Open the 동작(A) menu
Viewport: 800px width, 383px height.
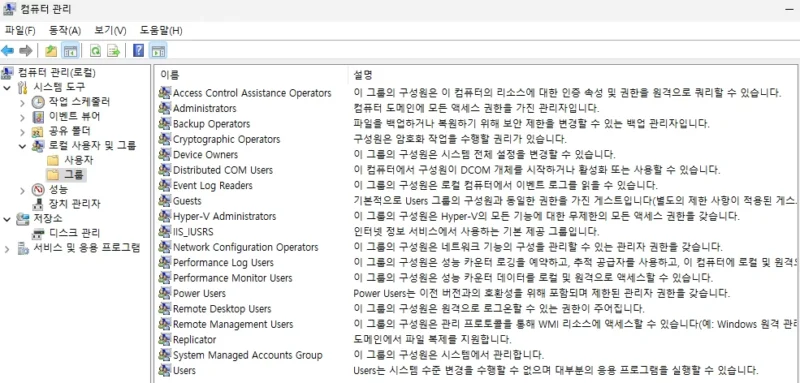tap(65, 31)
